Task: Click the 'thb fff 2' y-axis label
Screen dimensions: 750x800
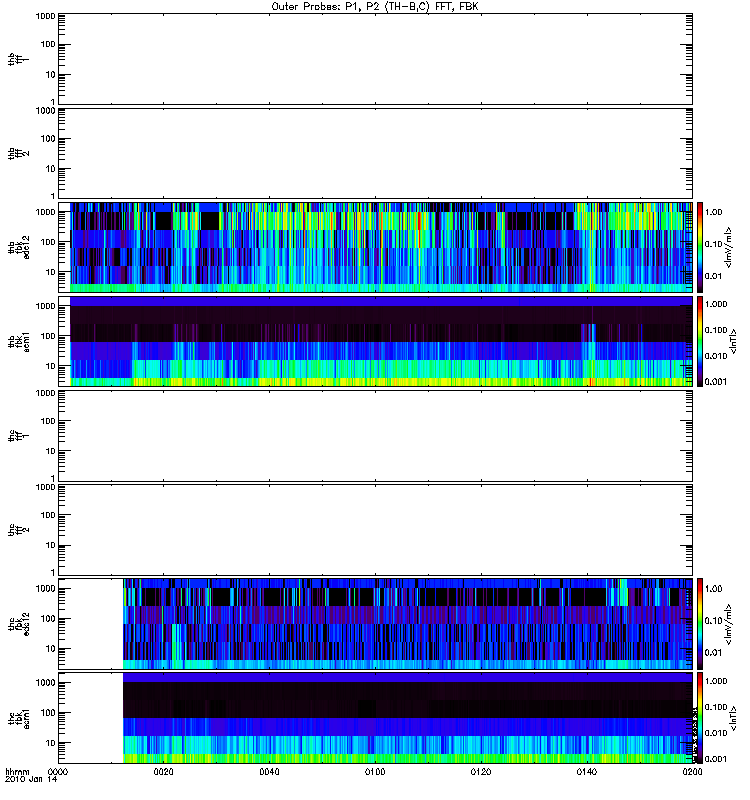Action: point(18,154)
